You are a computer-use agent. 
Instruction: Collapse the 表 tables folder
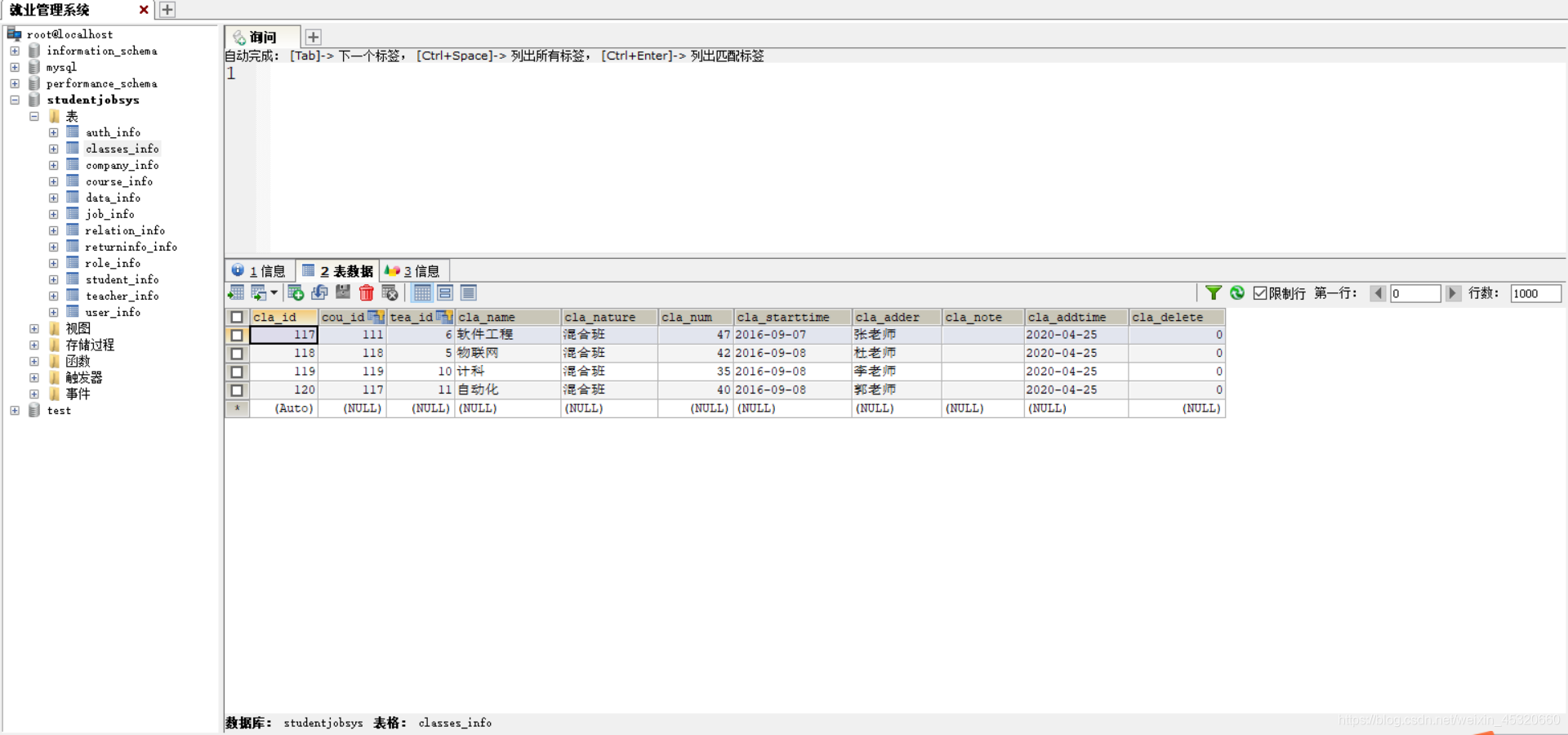34,116
